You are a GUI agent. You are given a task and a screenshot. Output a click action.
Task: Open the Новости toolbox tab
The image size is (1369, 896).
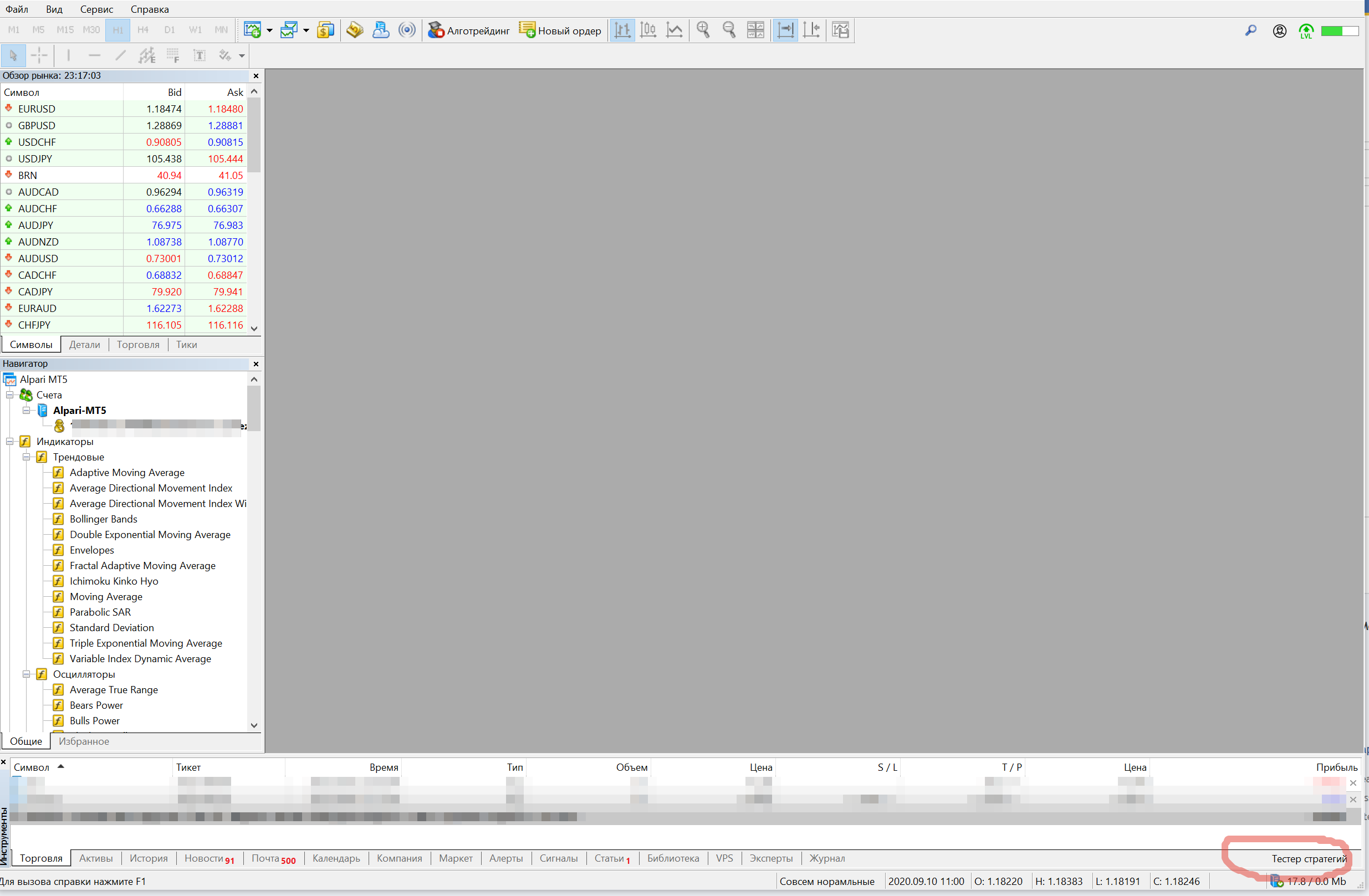tap(209, 859)
